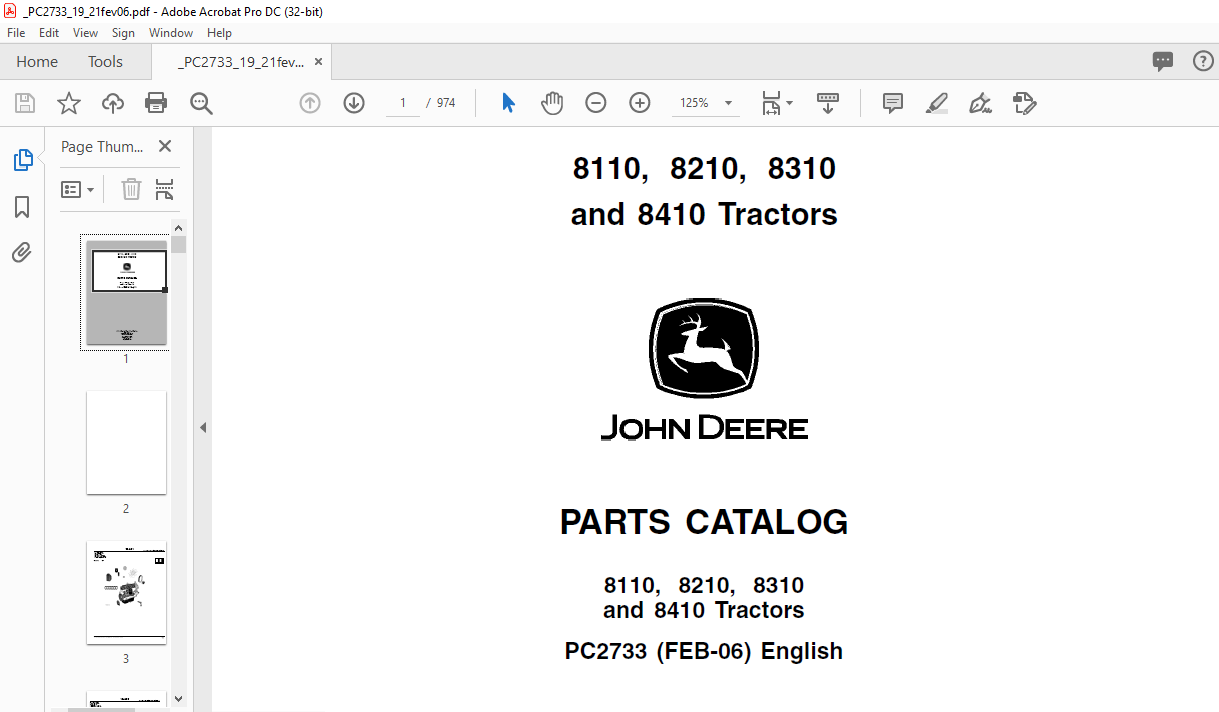Click the thumbnail page layout icon
This screenshot has width=1219, height=712.
point(165,189)
